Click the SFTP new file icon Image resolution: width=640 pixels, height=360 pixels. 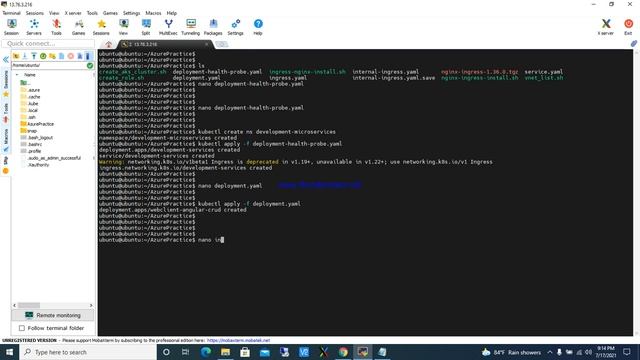click(x=62, y=56)
